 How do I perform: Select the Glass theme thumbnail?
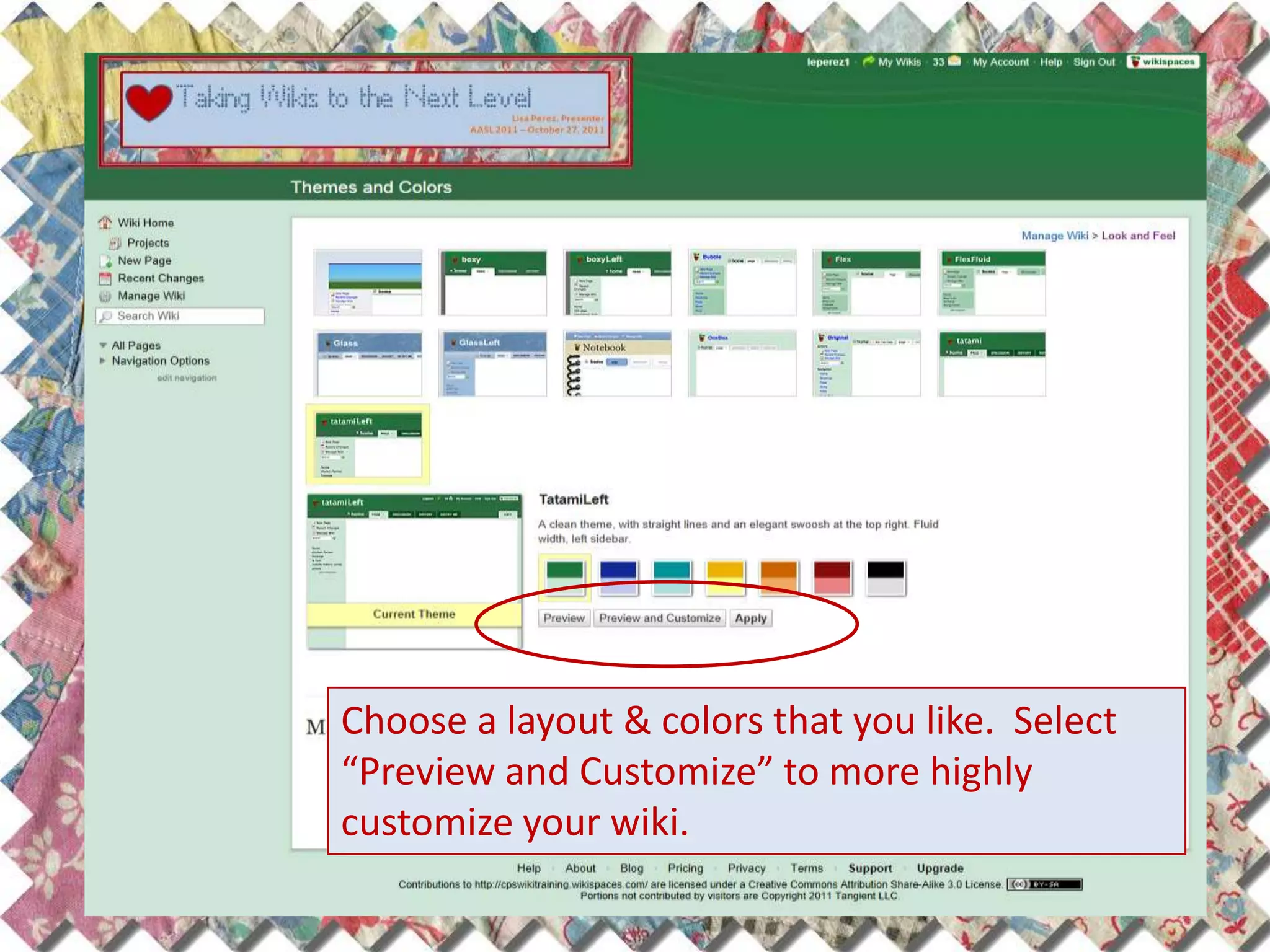[x=368, y=363]
